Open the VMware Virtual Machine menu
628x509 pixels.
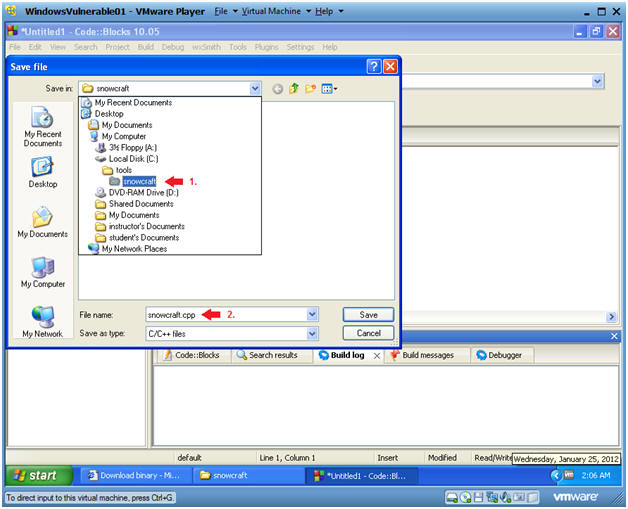pyautogui.click(x=276, y=11)
